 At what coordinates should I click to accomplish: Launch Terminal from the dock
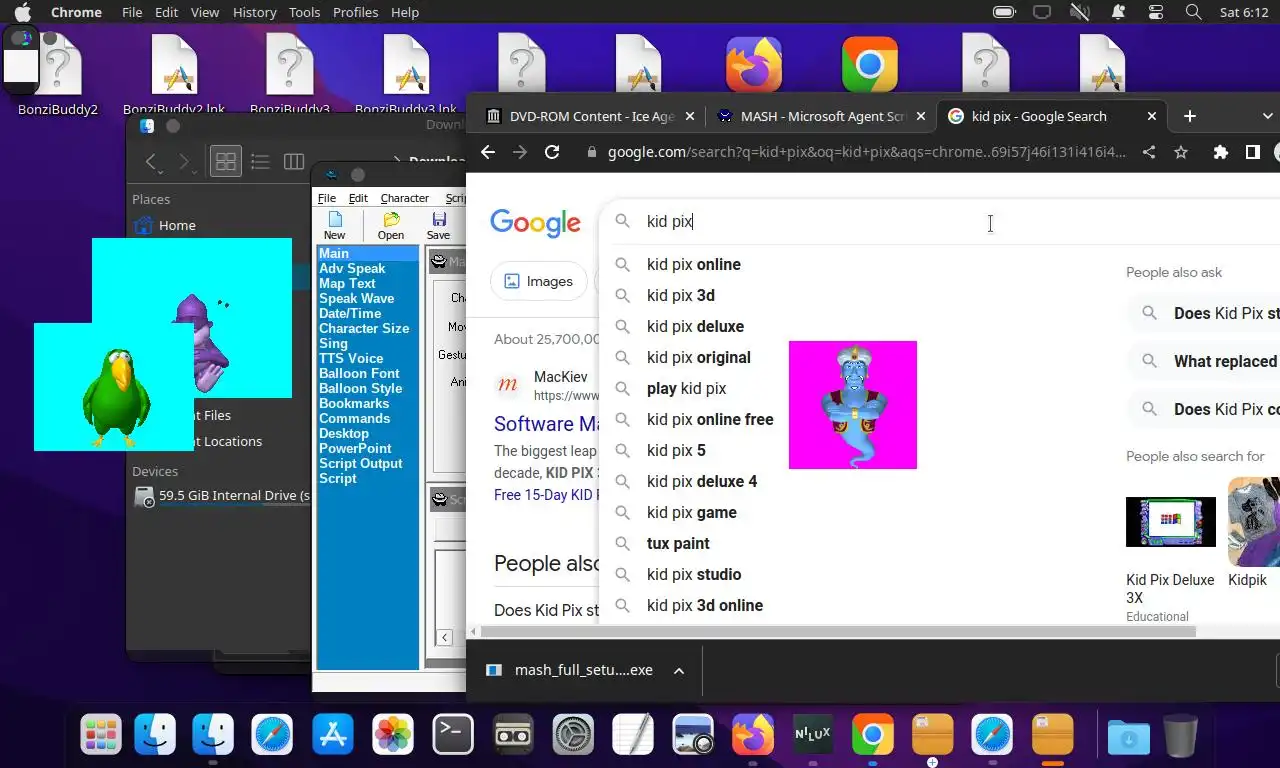(x=452, y=735)
